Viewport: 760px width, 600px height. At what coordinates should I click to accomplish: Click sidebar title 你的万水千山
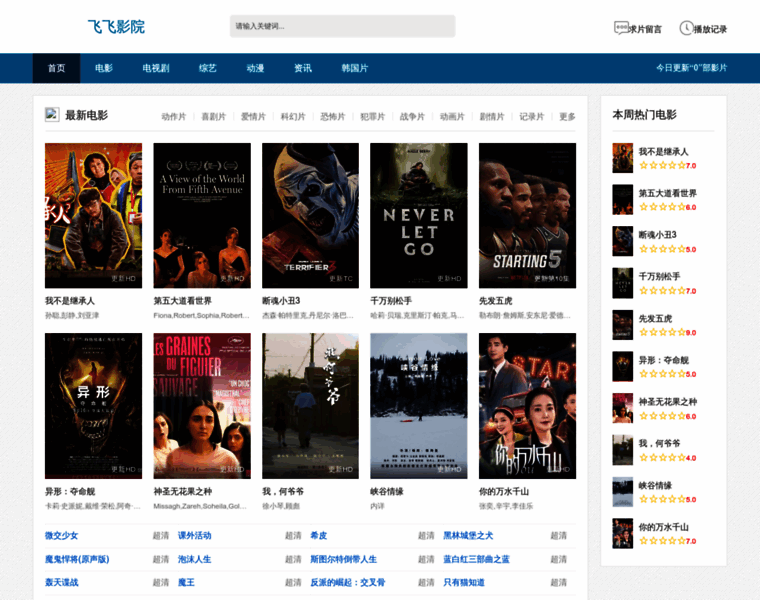pyautogui.click(x=664, y=527)
